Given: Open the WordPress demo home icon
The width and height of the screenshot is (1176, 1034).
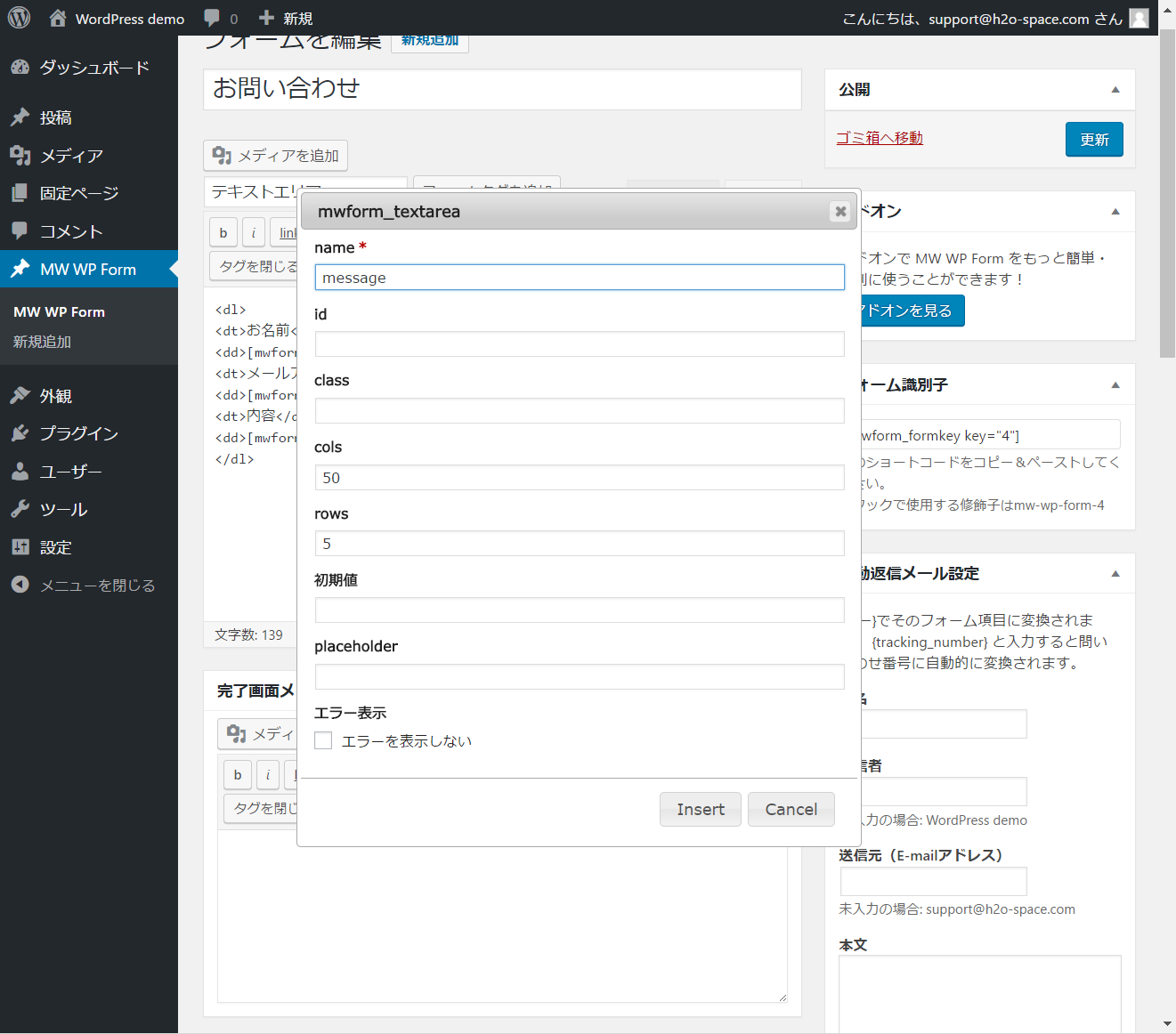Looking at the screenshot, I should tap(58, 18).
